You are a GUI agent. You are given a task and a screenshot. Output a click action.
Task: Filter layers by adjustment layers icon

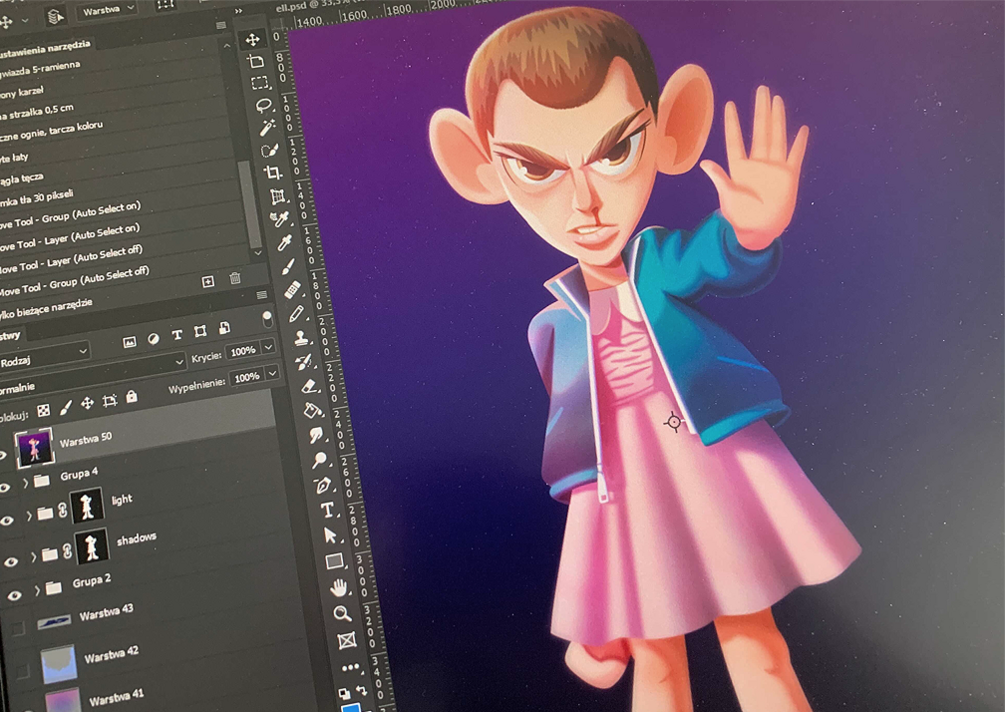153,339
